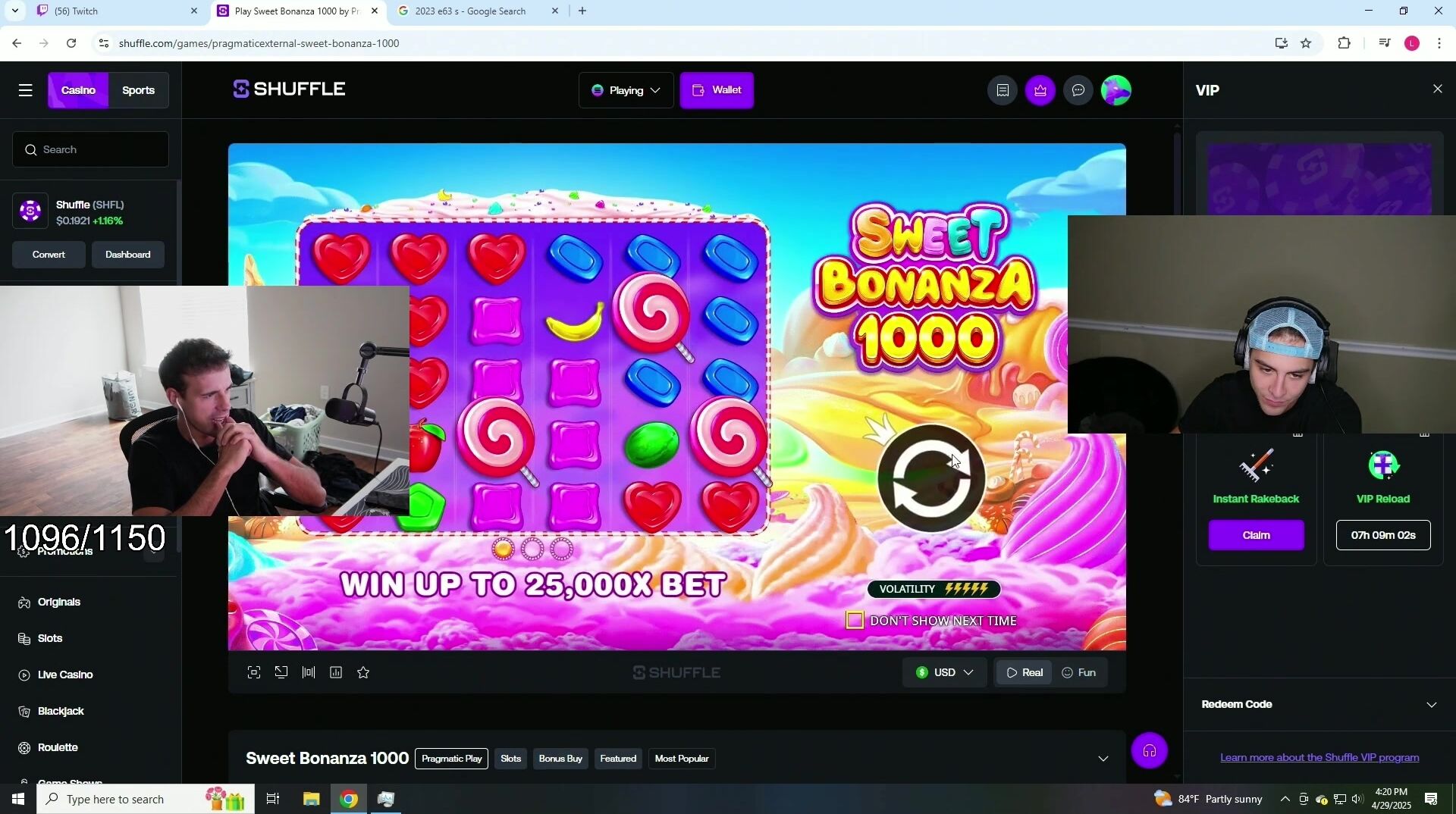Bookmark this page star icon

(1306, 43)
